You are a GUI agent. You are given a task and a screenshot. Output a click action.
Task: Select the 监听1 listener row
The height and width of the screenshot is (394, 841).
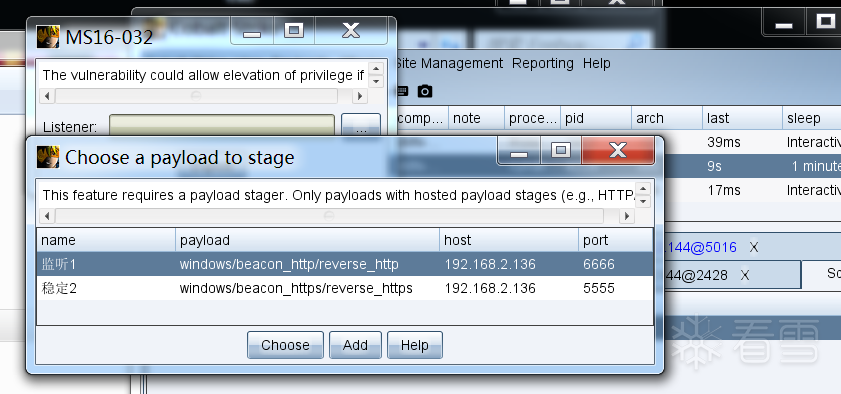click(x=345, y=264)
